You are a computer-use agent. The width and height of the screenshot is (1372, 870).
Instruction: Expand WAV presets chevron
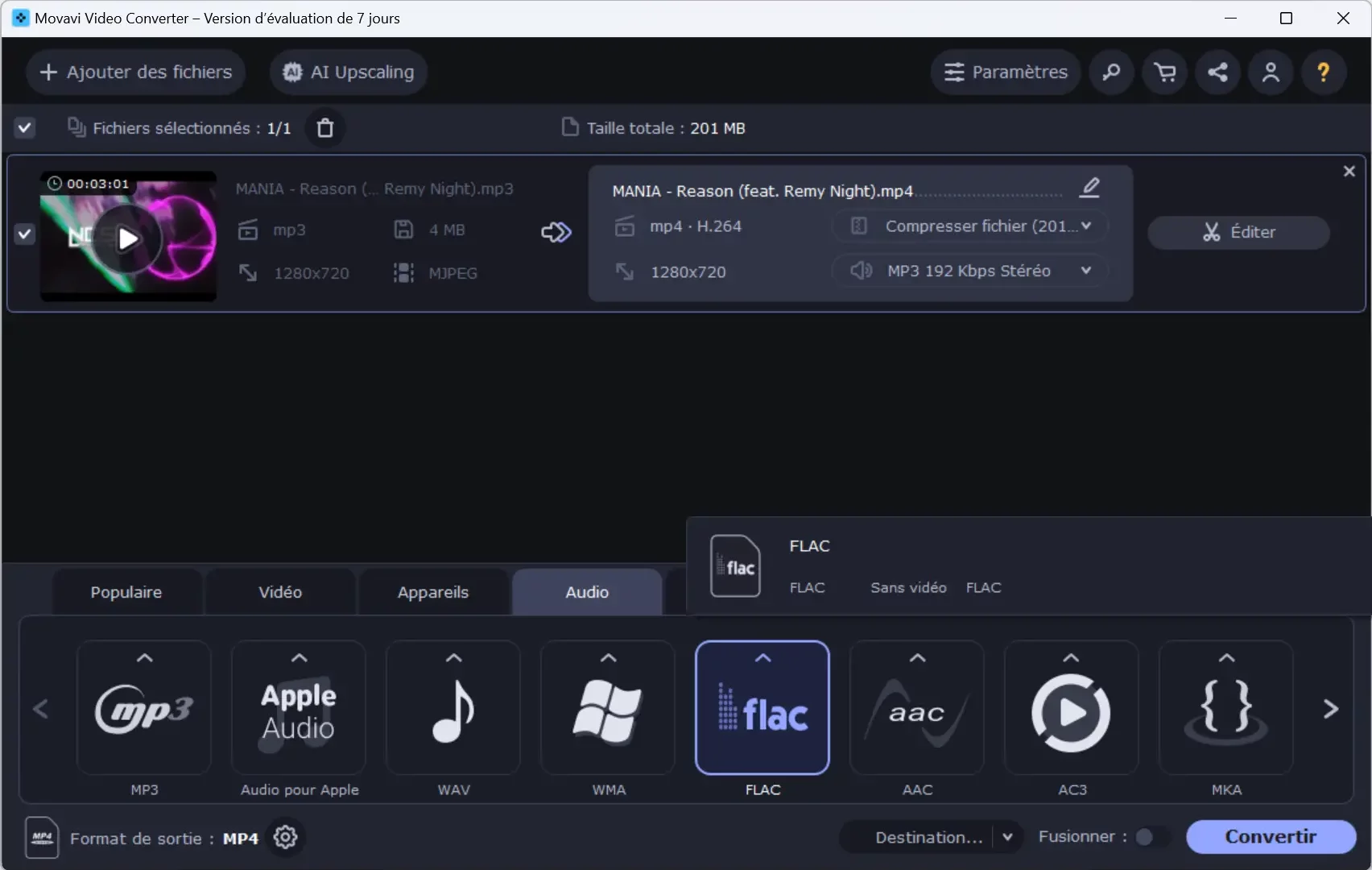[x=454, y=658]
